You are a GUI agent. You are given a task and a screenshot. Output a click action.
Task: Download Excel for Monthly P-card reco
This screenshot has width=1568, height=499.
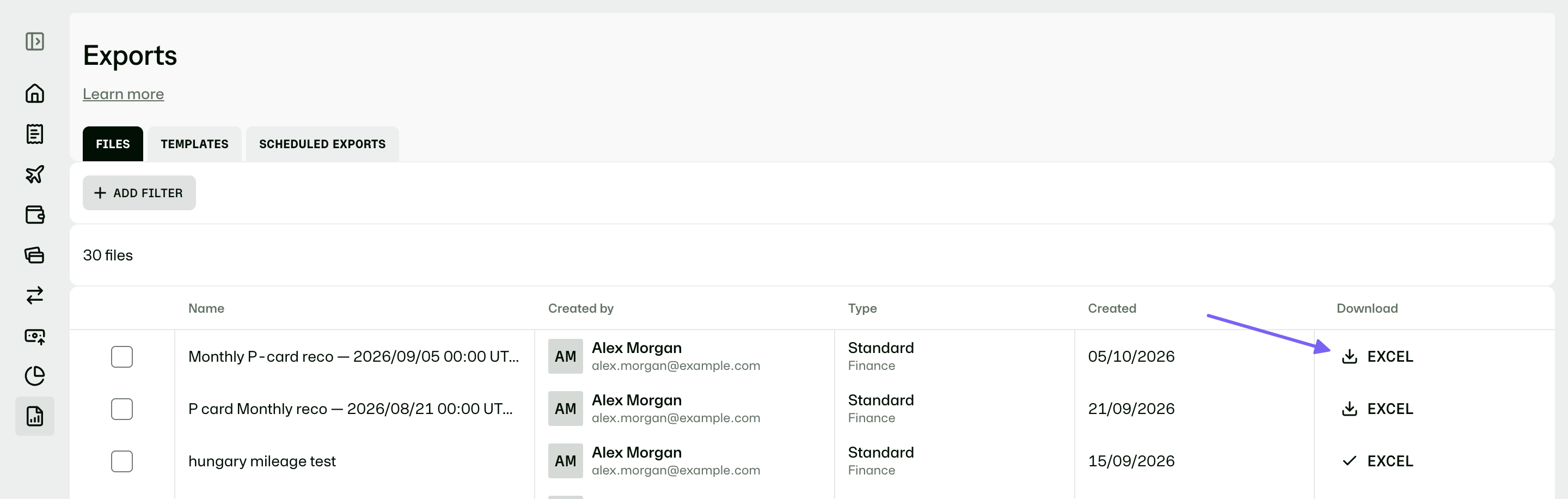[1377, 356]
